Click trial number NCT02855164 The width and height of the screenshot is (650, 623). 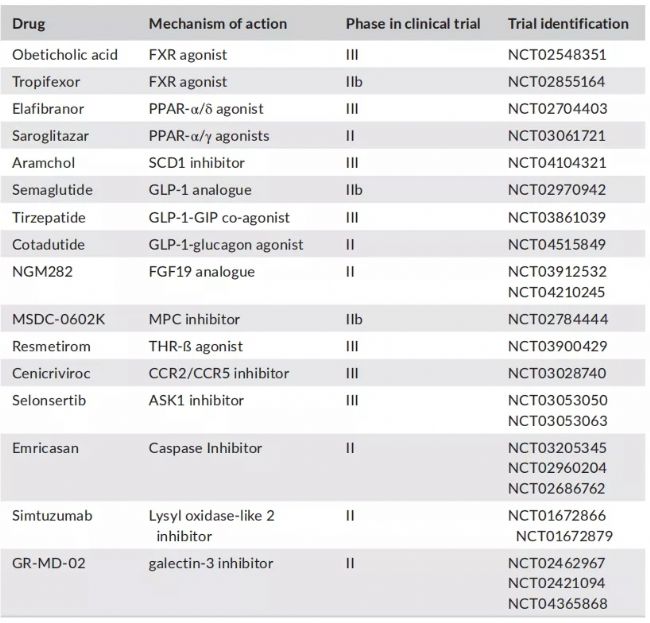[x=557, y=82]
